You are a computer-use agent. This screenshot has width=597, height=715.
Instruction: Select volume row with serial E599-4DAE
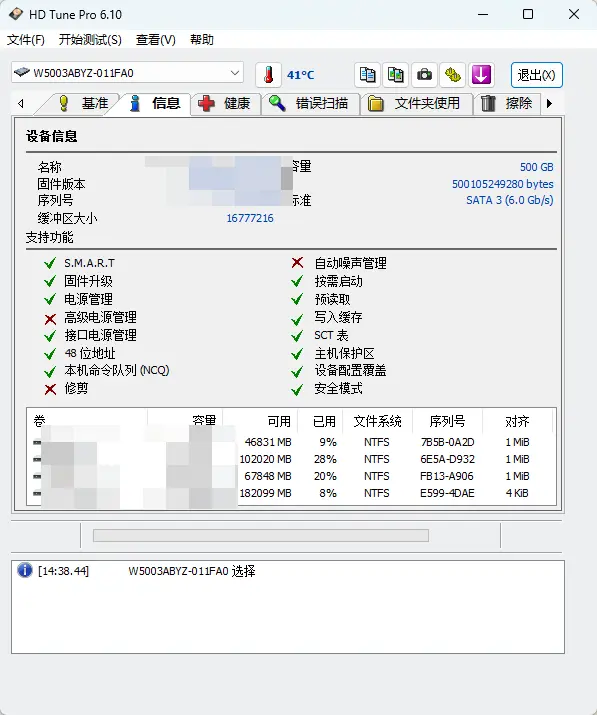pyautogui.click(x=291, y=493)
